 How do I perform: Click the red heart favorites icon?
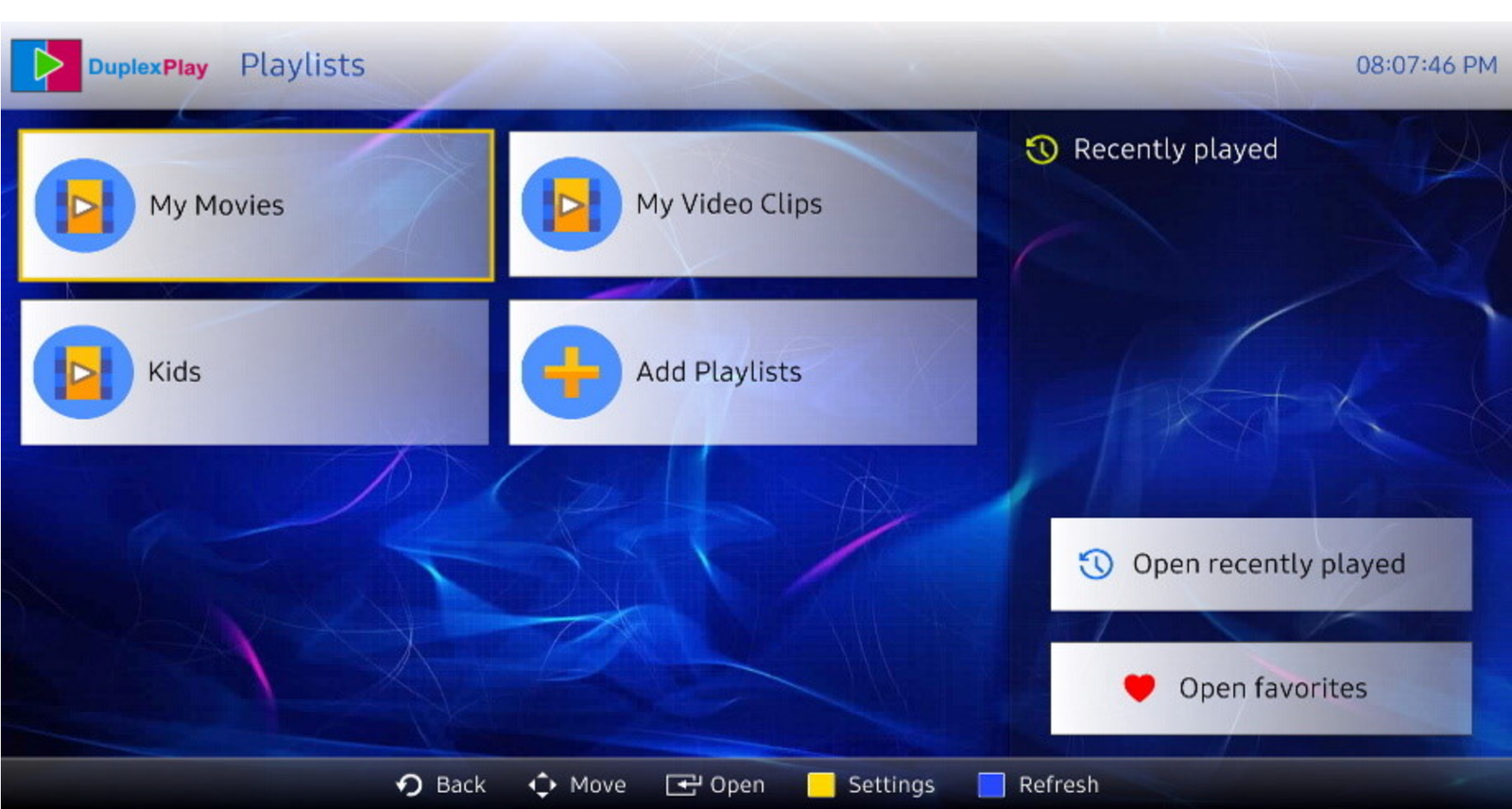pos(1139,688)
